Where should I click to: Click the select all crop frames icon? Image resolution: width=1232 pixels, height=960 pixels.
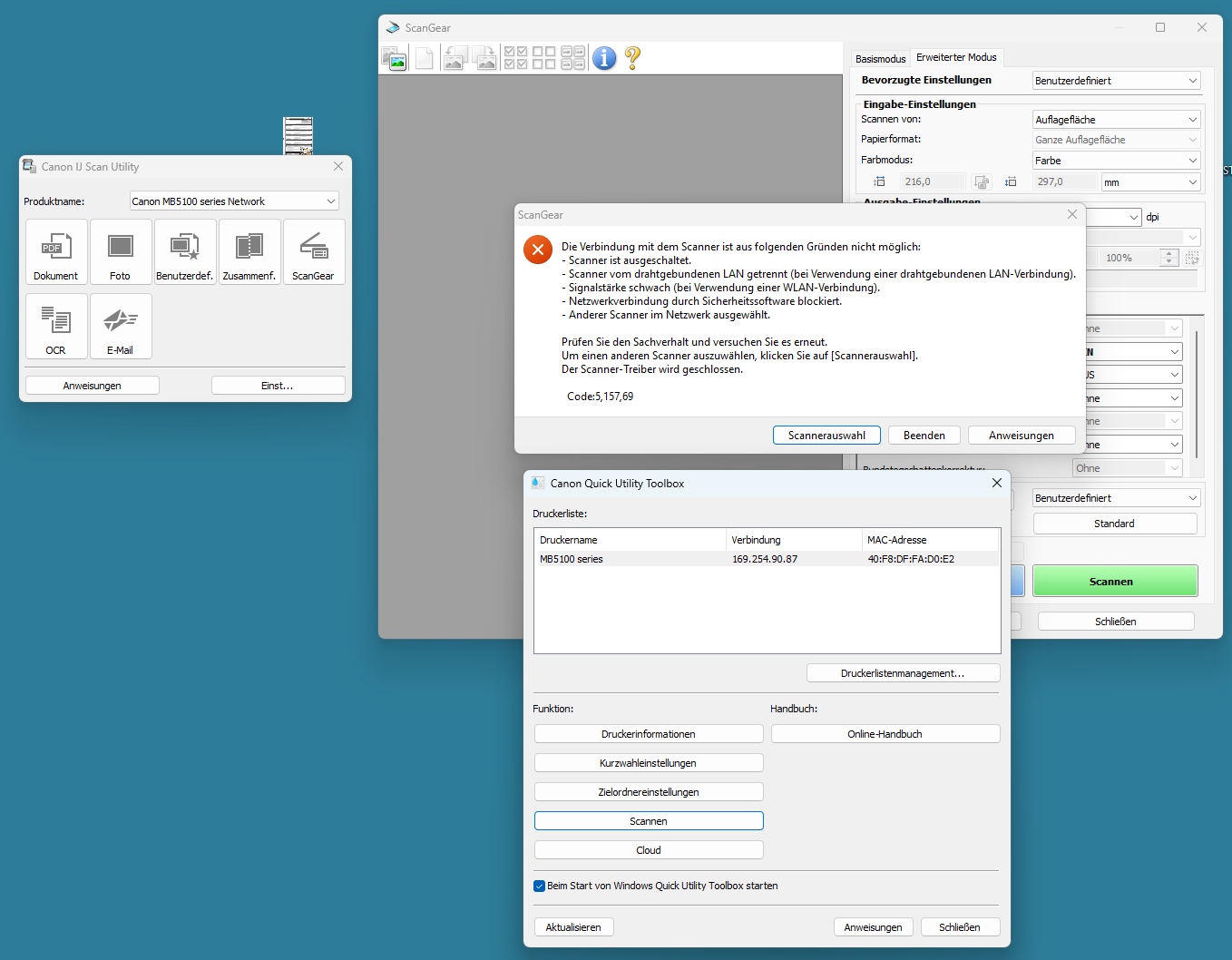pos(572,59)
